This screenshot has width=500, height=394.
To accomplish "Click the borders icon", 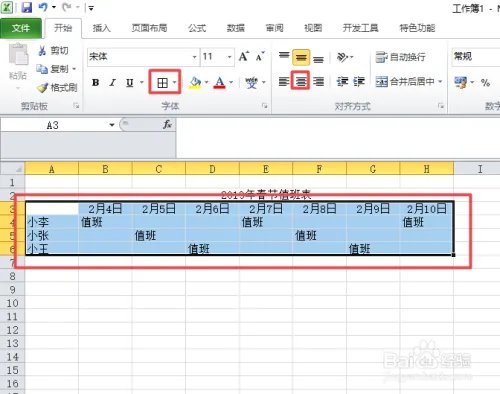I will click(162, 82).
